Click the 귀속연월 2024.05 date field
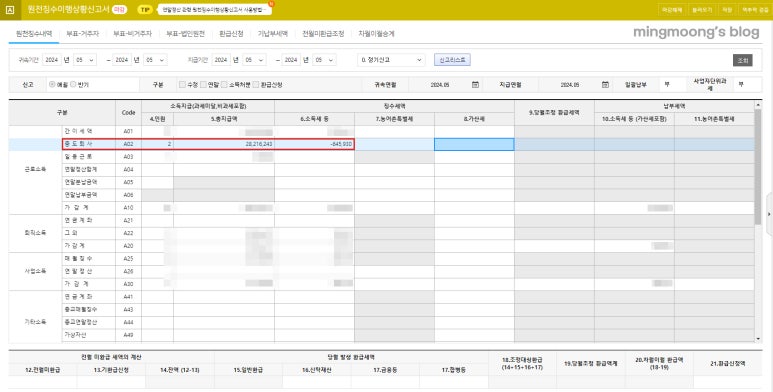 click(440, 85)
